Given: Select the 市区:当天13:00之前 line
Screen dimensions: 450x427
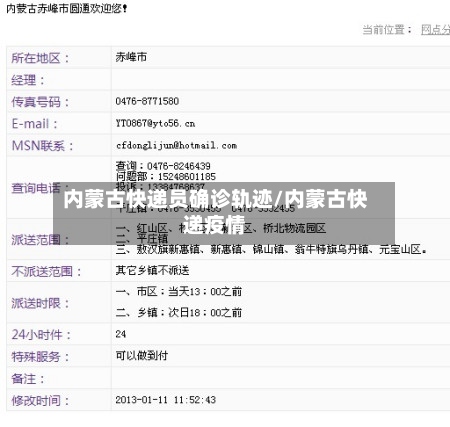Looking at the screenshot, I should click(x=179, y=292).
